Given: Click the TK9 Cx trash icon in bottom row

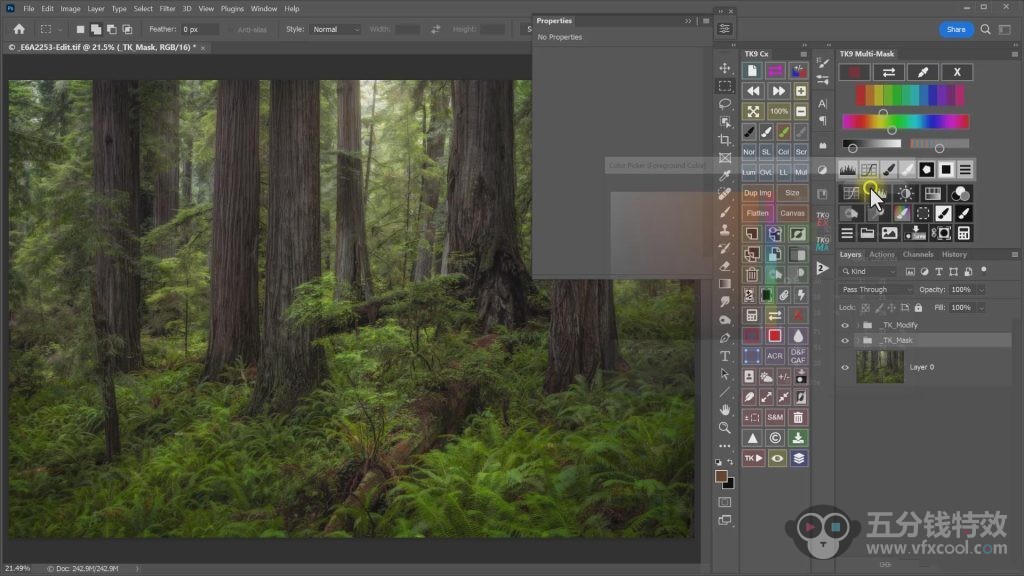Looking at the screenshot, I should click(x=798, y=417).
